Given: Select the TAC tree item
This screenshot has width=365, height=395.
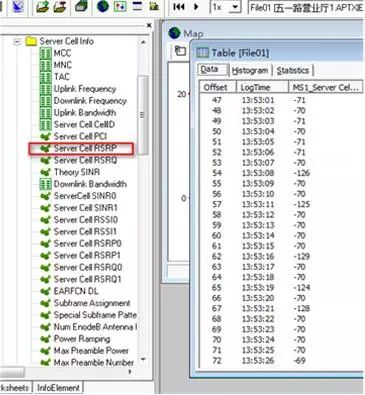Looking at the screenshot, I should point(62,77).
